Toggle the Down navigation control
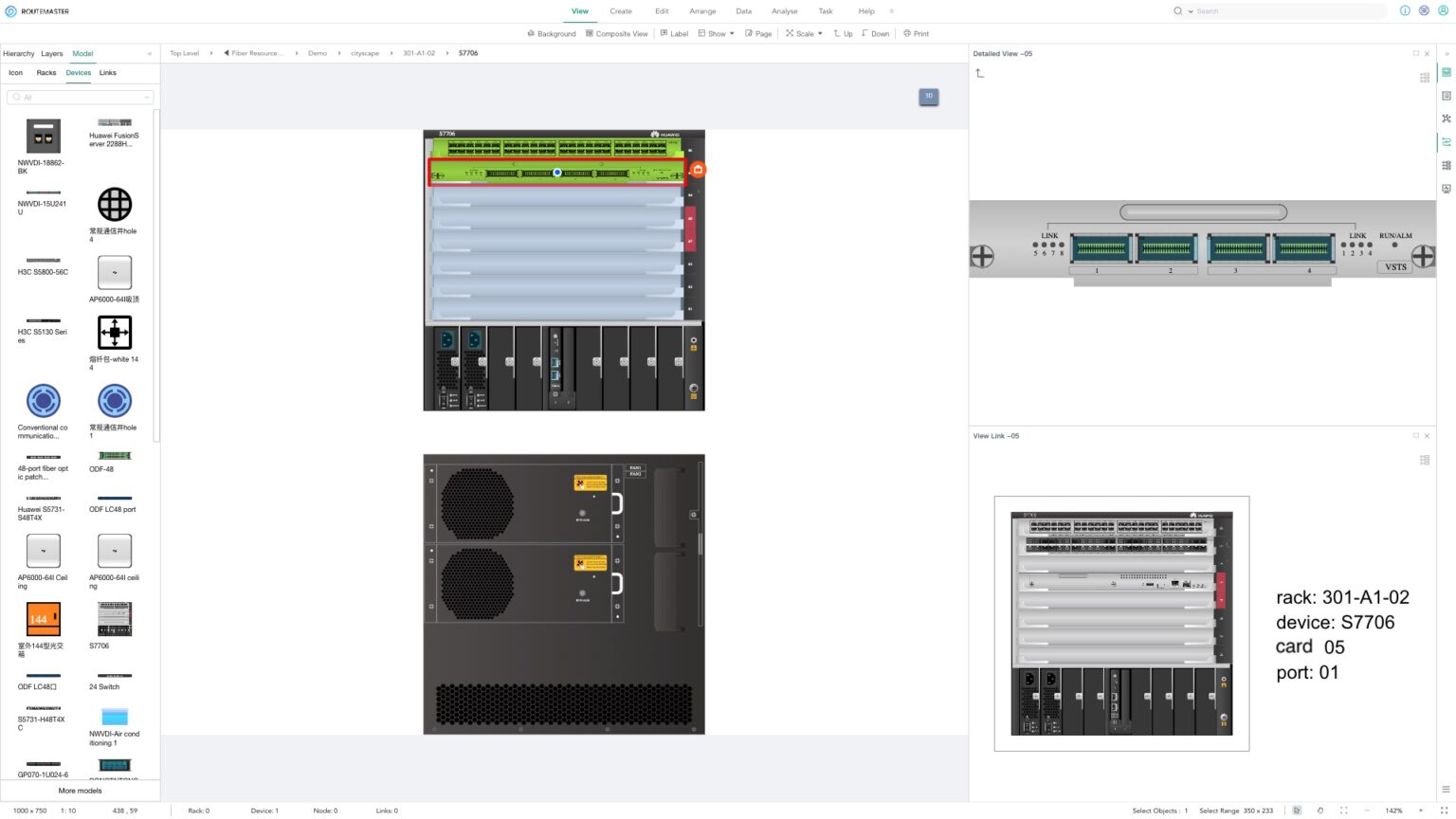The width and height of the screenshot is (1456, 819). tap(874, 33)
